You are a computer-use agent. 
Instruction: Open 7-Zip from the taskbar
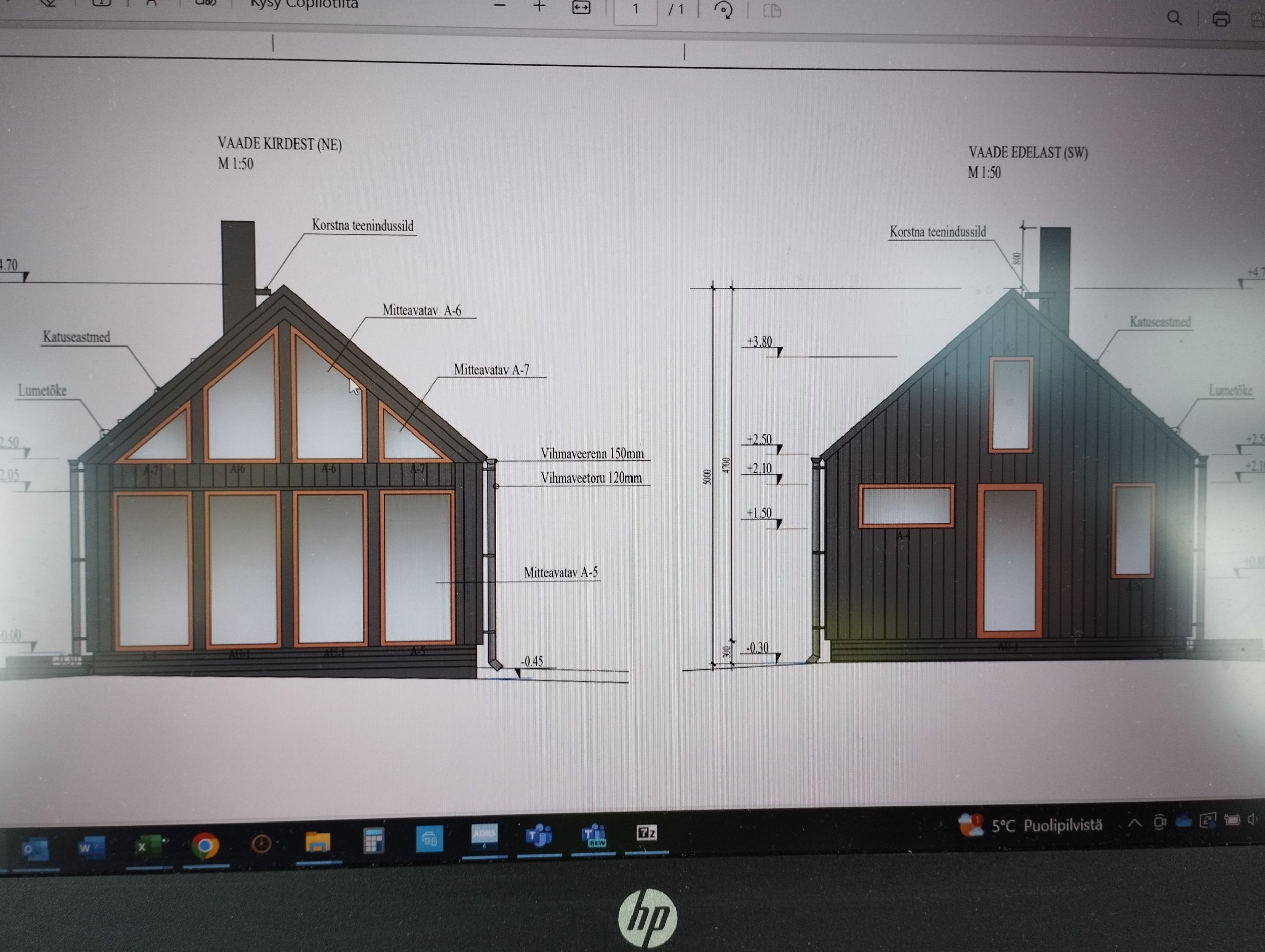pos(647,833)
